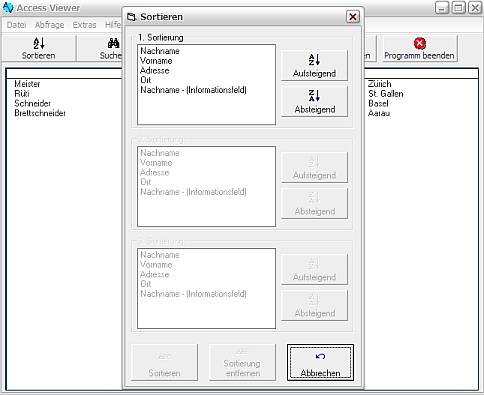Click the A-Z arrow icon on first Aufsteigend
This screenshot has height=395, width=484.
314,60
